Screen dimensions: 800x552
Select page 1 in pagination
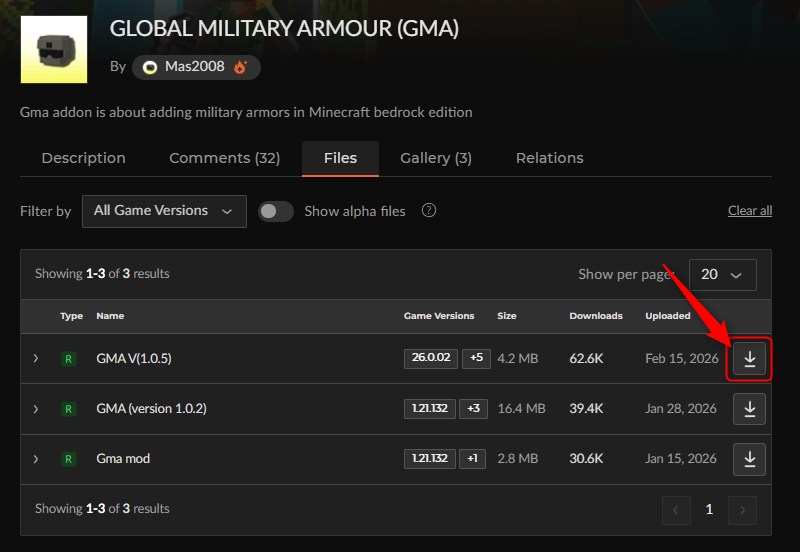pos(709,509)
